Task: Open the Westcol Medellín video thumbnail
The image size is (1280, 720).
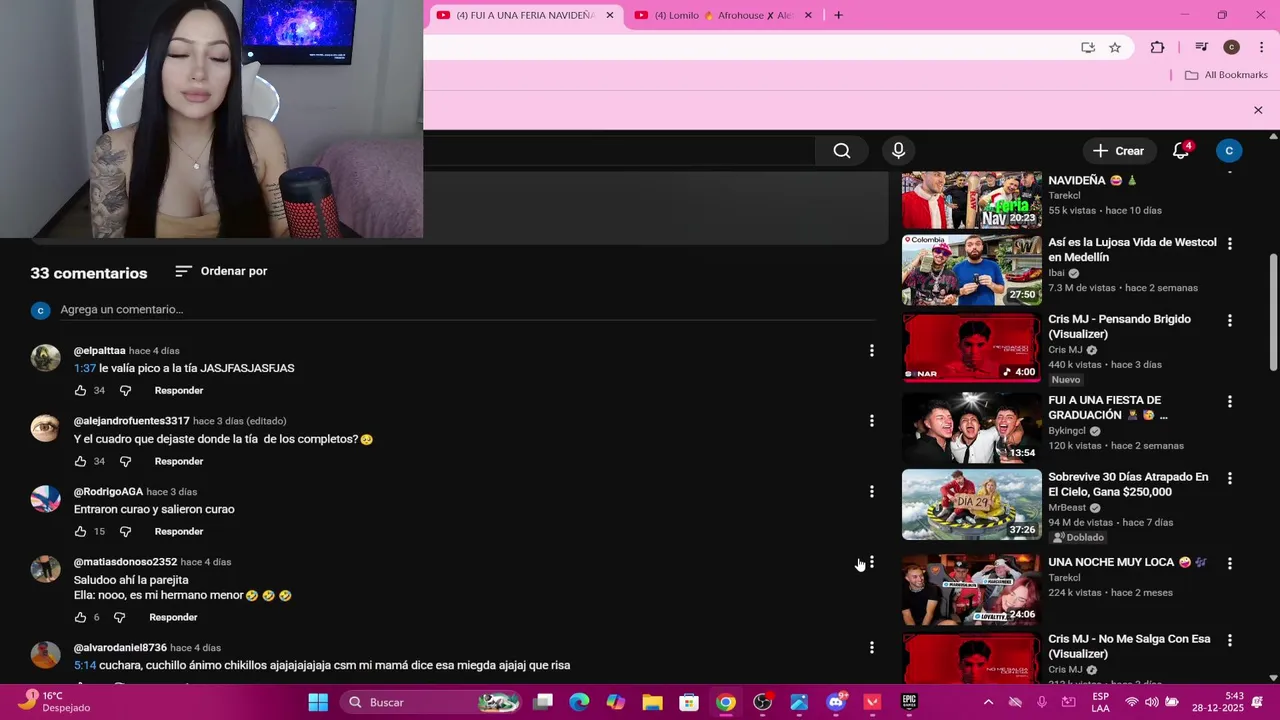Action: coord(971,270)
